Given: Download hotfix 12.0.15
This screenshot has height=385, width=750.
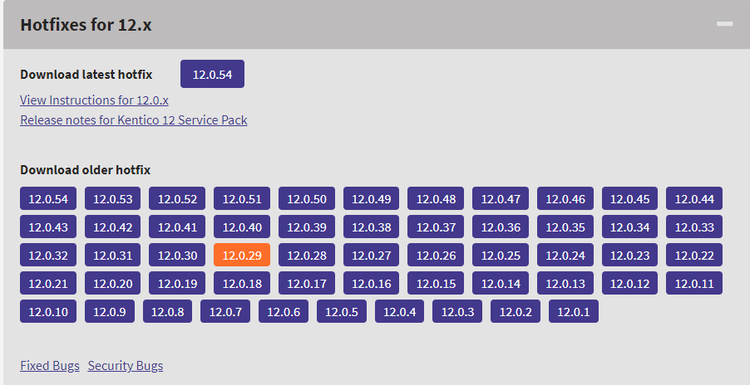Looking at the screenshot, I should (x=436, y=283).
